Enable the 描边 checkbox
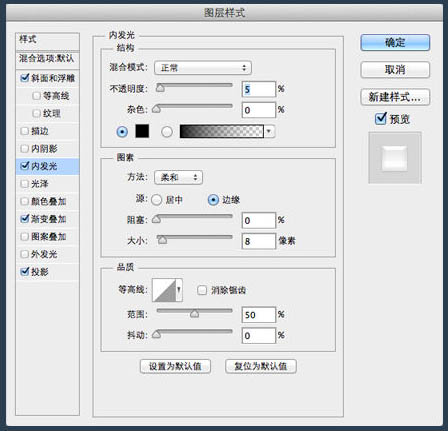The width and height of the screenshot is (448, 431). (24, 131)
